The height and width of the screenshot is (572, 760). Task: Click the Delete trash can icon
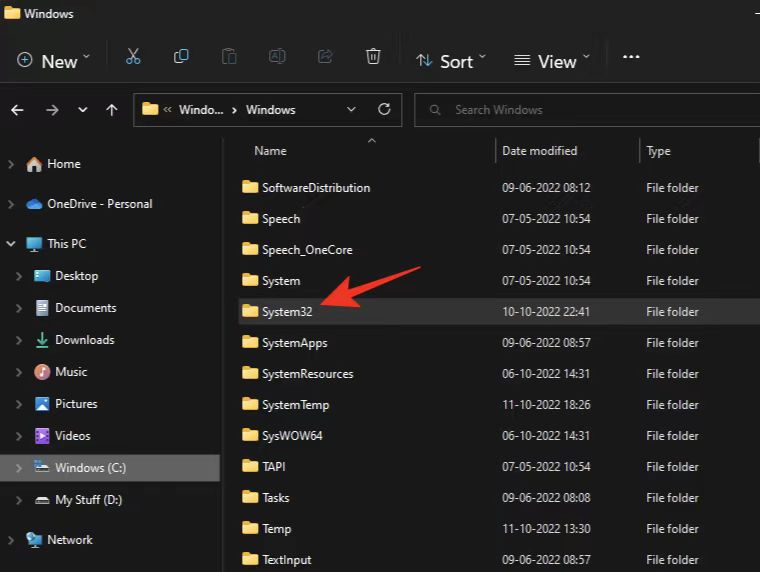(373, 57)
